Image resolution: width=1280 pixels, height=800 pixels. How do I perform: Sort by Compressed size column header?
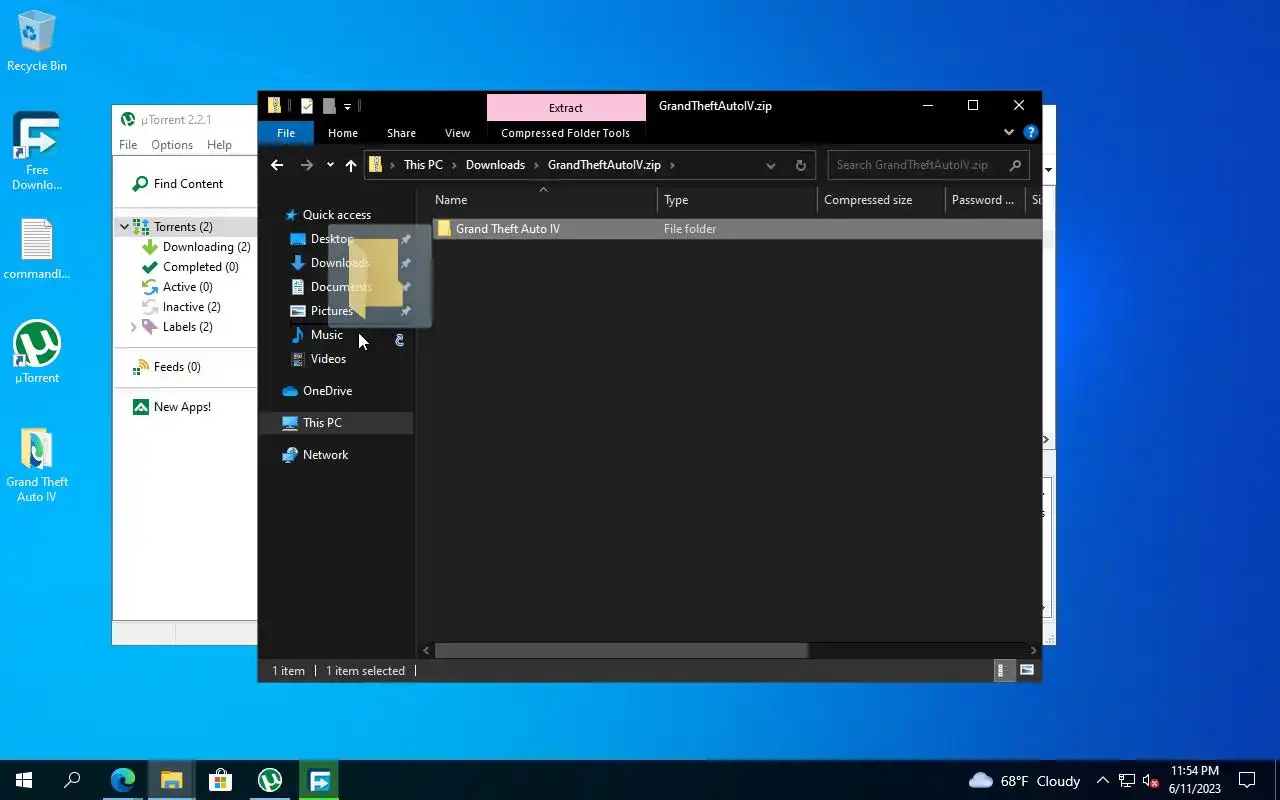(881, 200)
